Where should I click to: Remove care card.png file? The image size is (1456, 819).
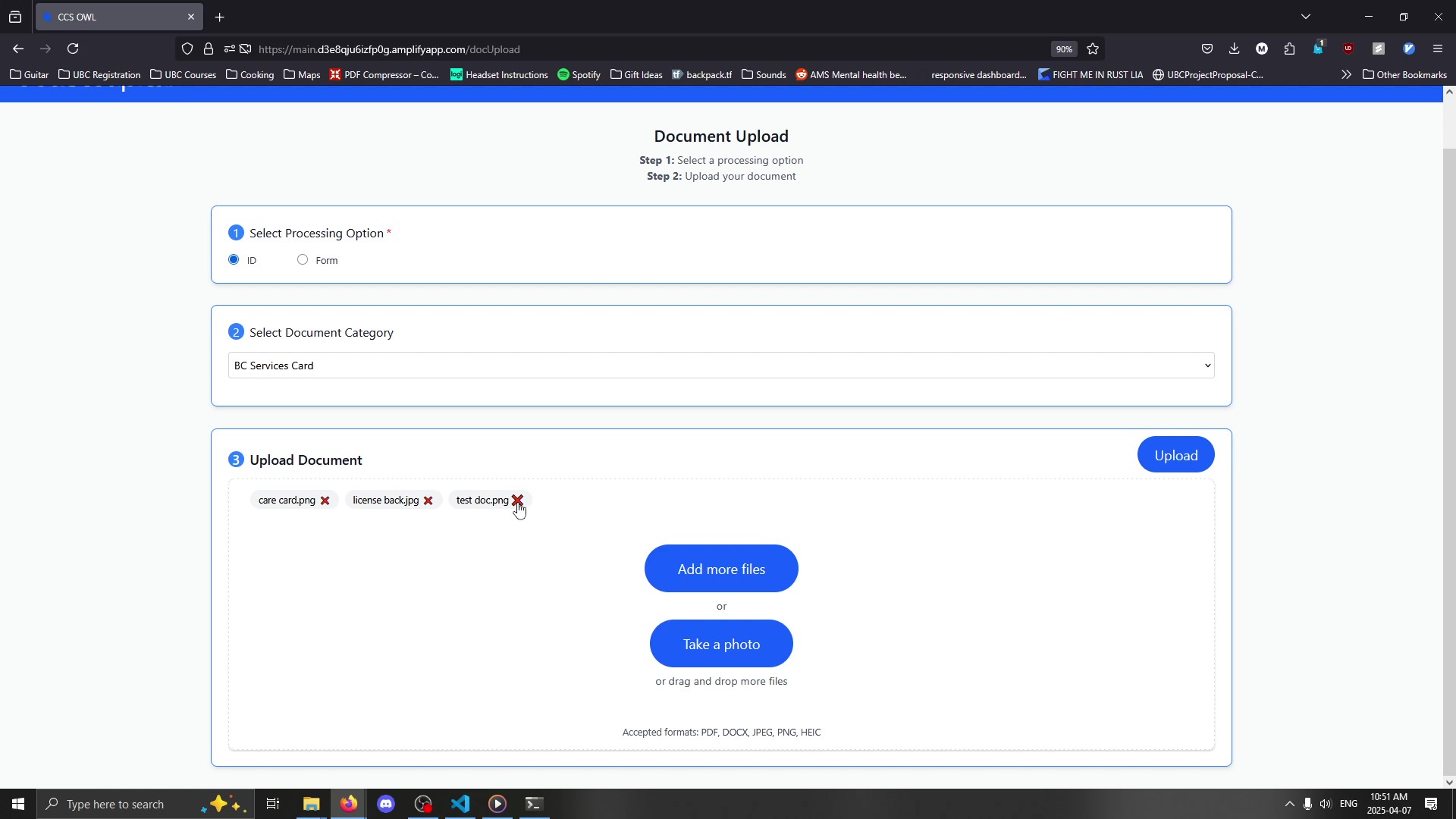pyautogui.click(x=325, y=500)
